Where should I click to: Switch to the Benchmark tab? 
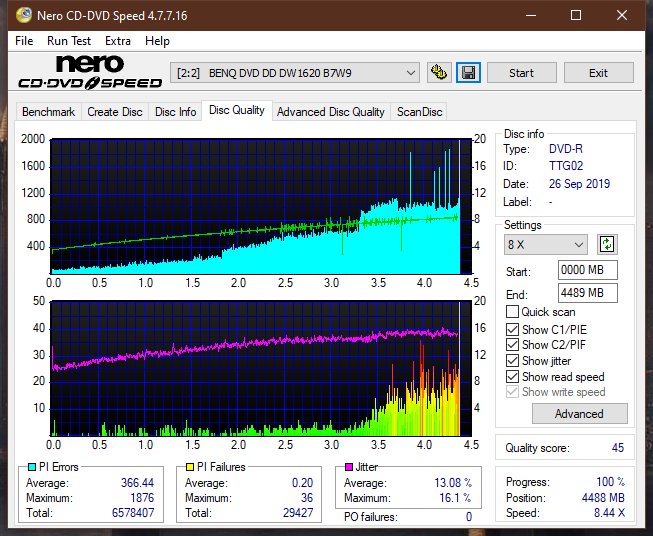48,112
